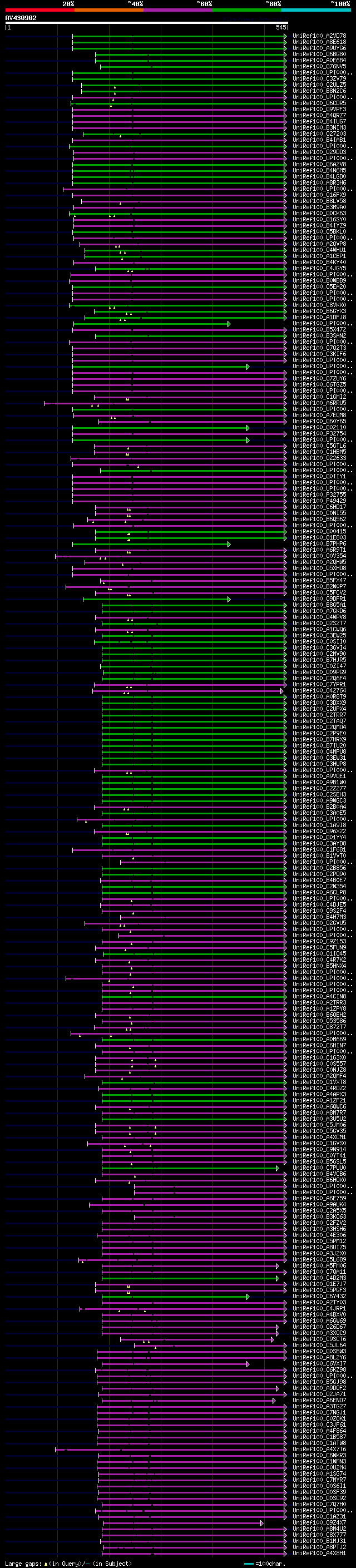Select hit UniRef100_B4QRZ7
Screen dimensions: 356x1568
pyautogui.click(x=319, y=116)
